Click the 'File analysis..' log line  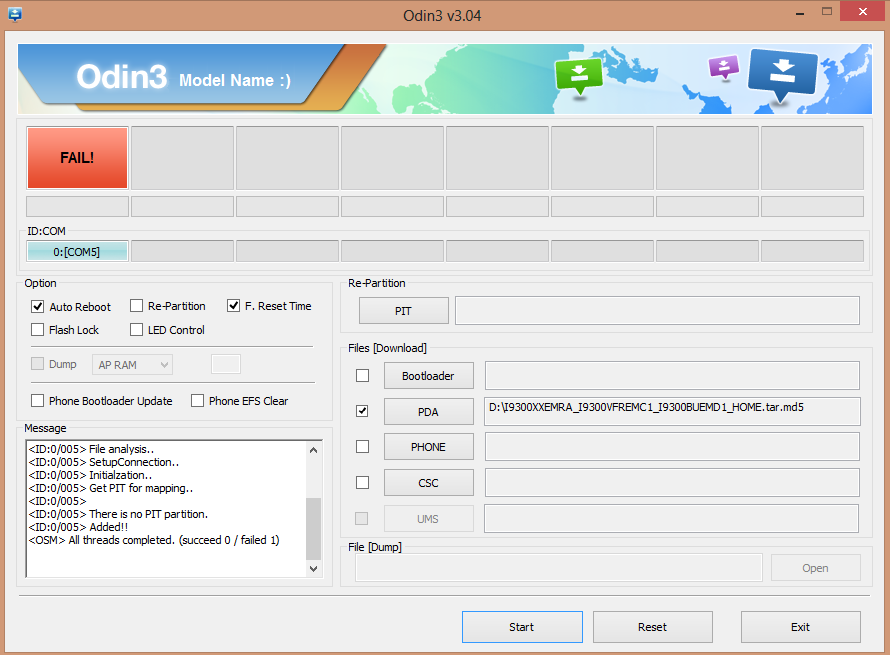(x=91, y=449)
